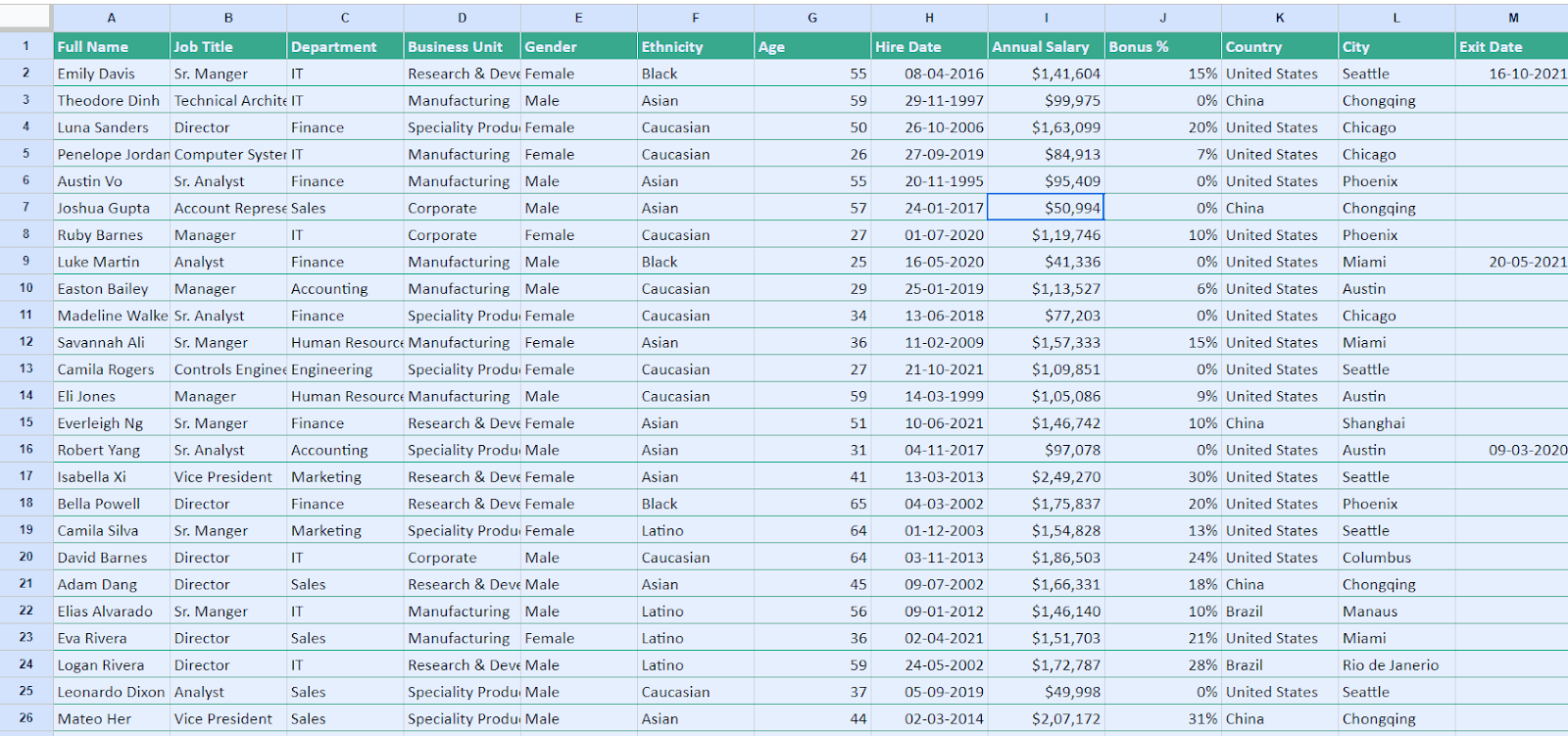Click the Camila Silva cell

(112, 530)
